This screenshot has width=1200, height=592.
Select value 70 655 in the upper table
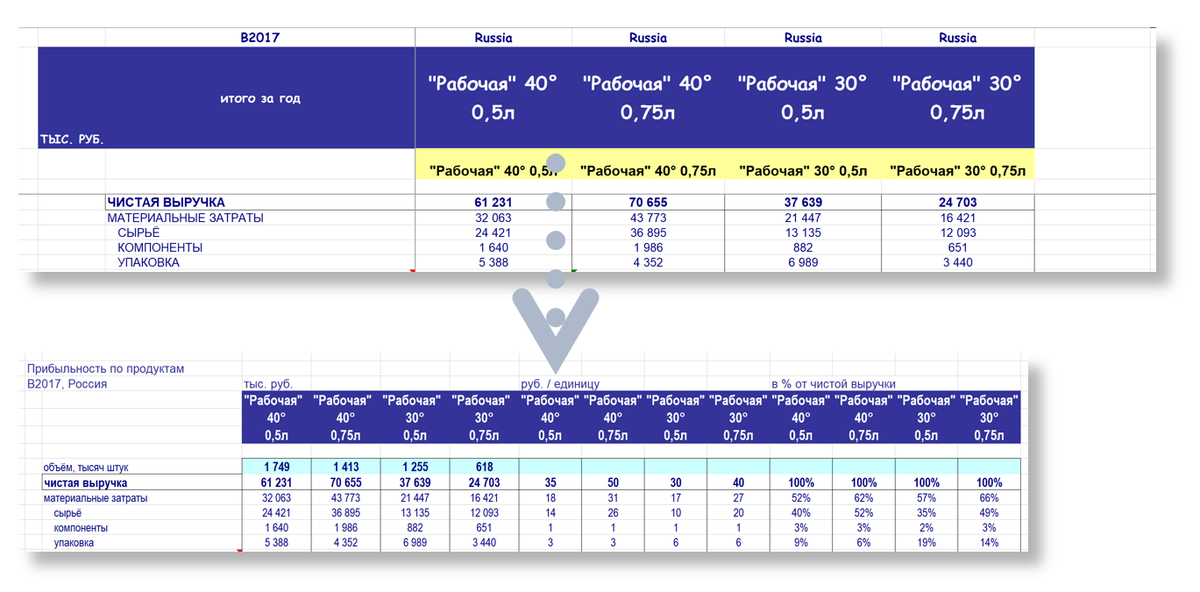coord(649,203)
